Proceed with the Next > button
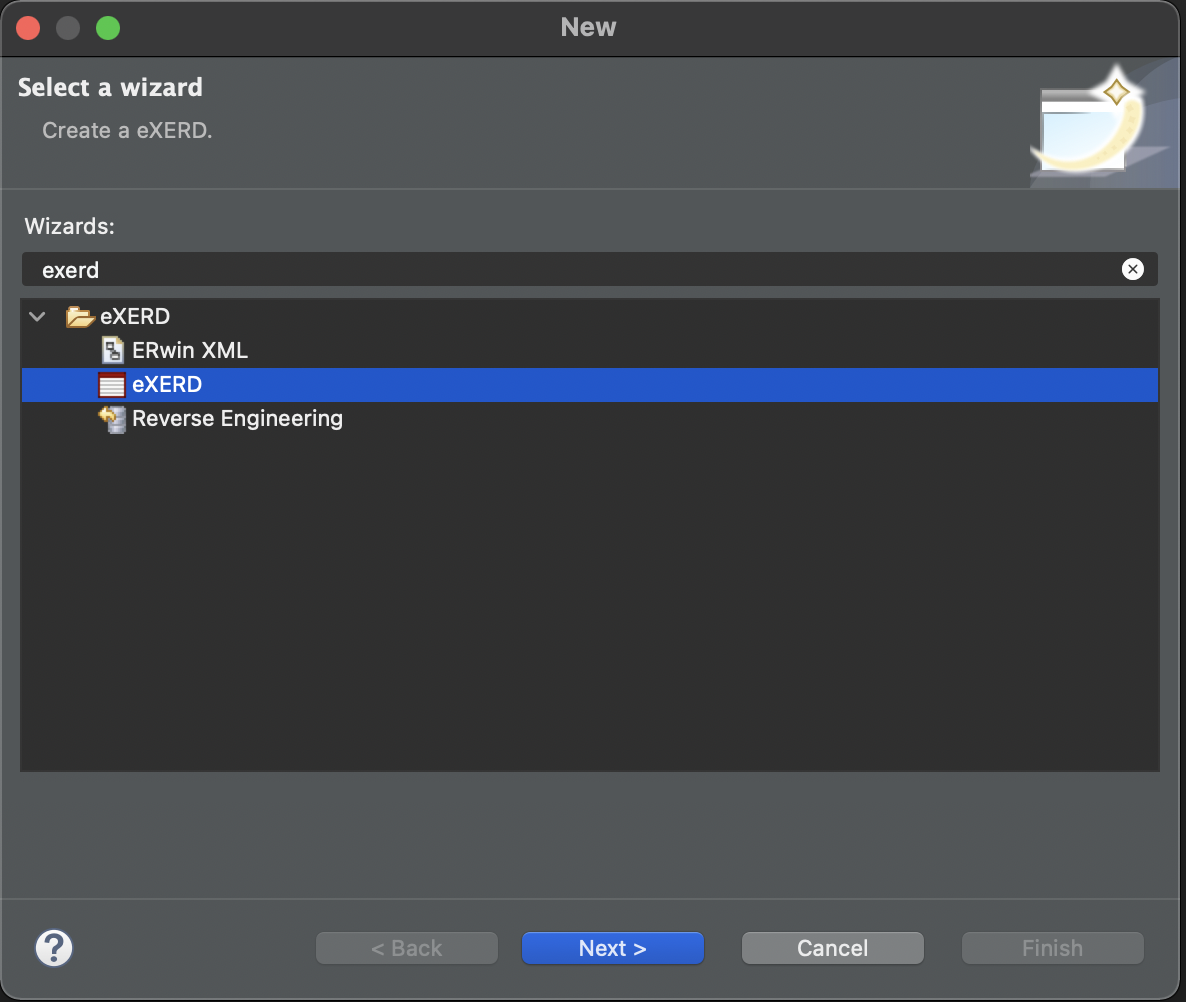The image size is (1186, 1002). pyautogui.click(x=613, y=948)
